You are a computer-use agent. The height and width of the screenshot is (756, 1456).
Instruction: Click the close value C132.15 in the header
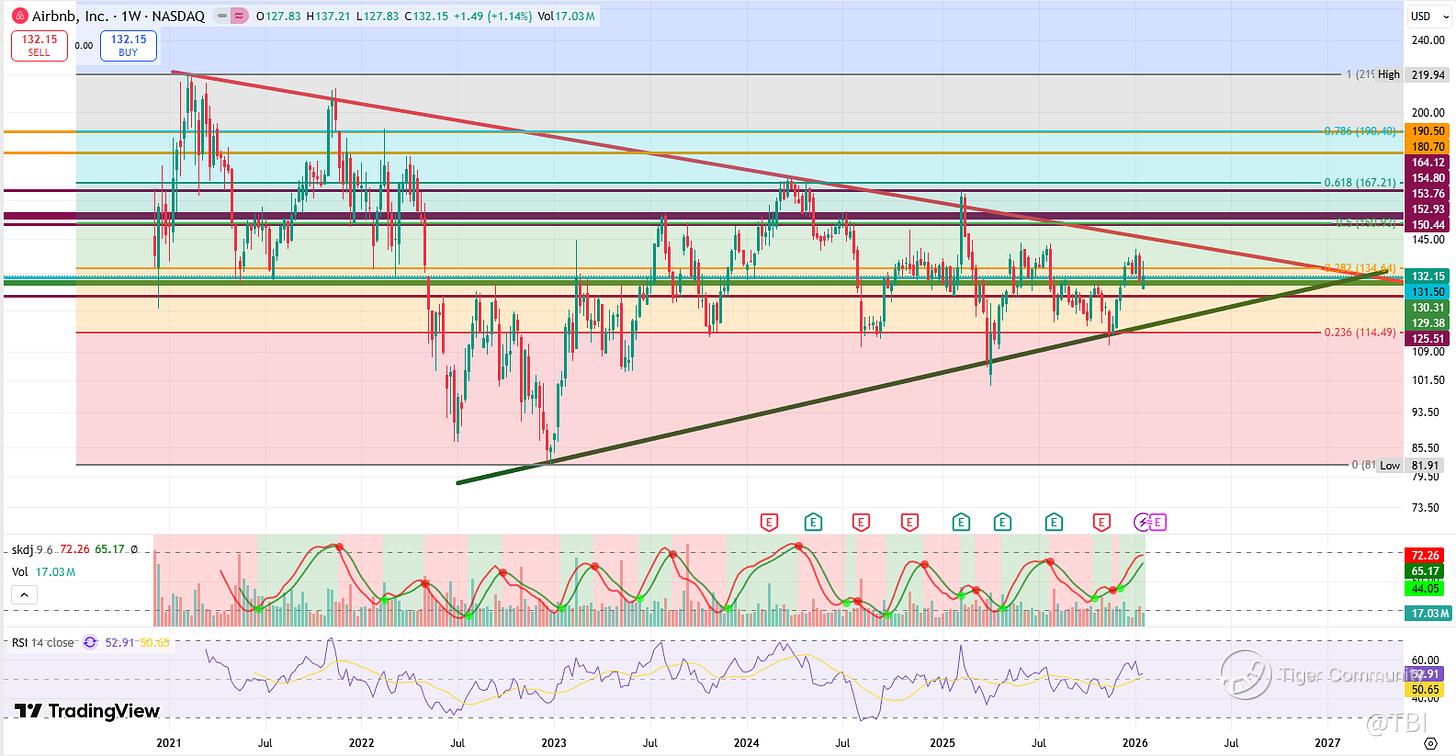tap(428, 16)
